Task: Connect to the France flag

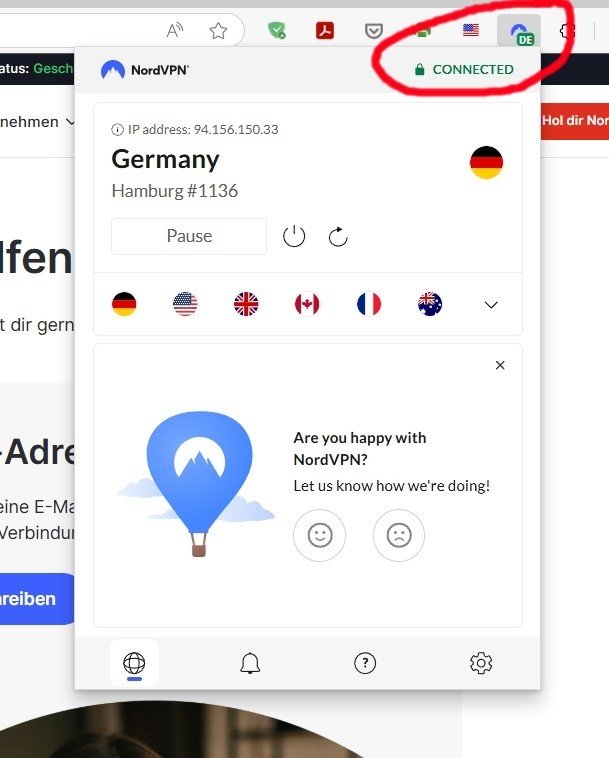Action: point(369,304)
